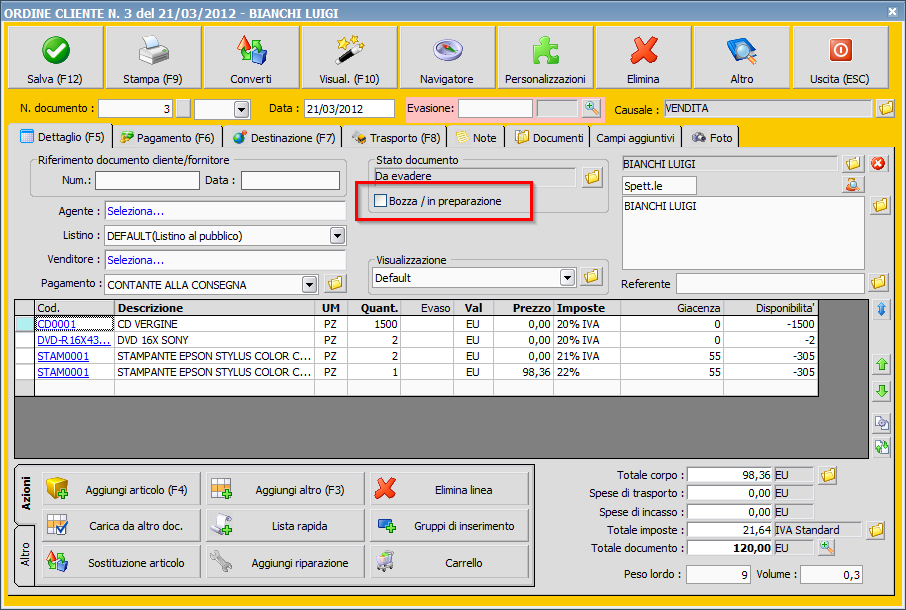Open Personalizzazioni puzzle piece button
This screenshot has height=610, width=906.
point(545,57)
